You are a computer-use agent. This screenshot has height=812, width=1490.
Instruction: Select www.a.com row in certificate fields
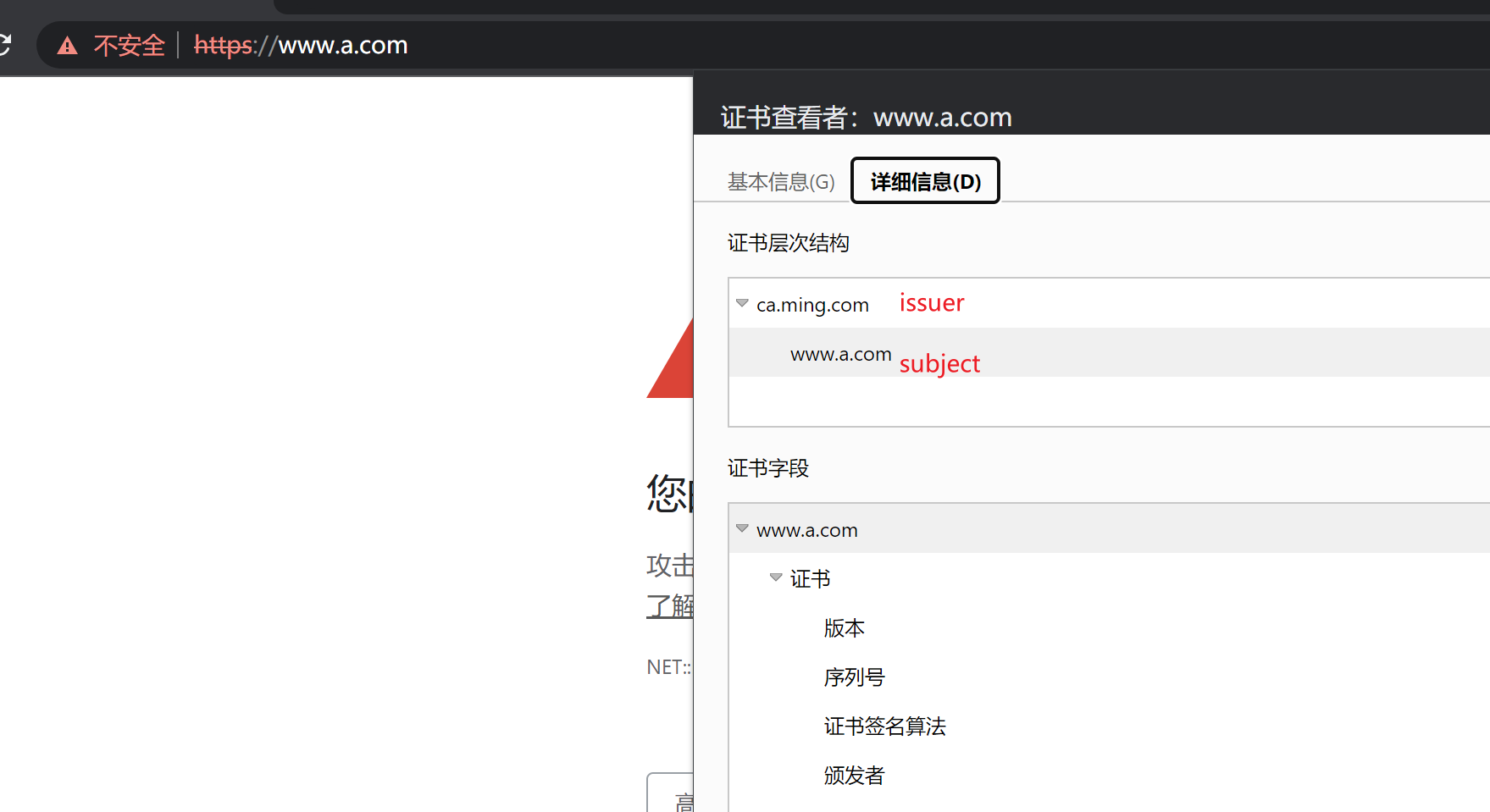pos(806,530)
